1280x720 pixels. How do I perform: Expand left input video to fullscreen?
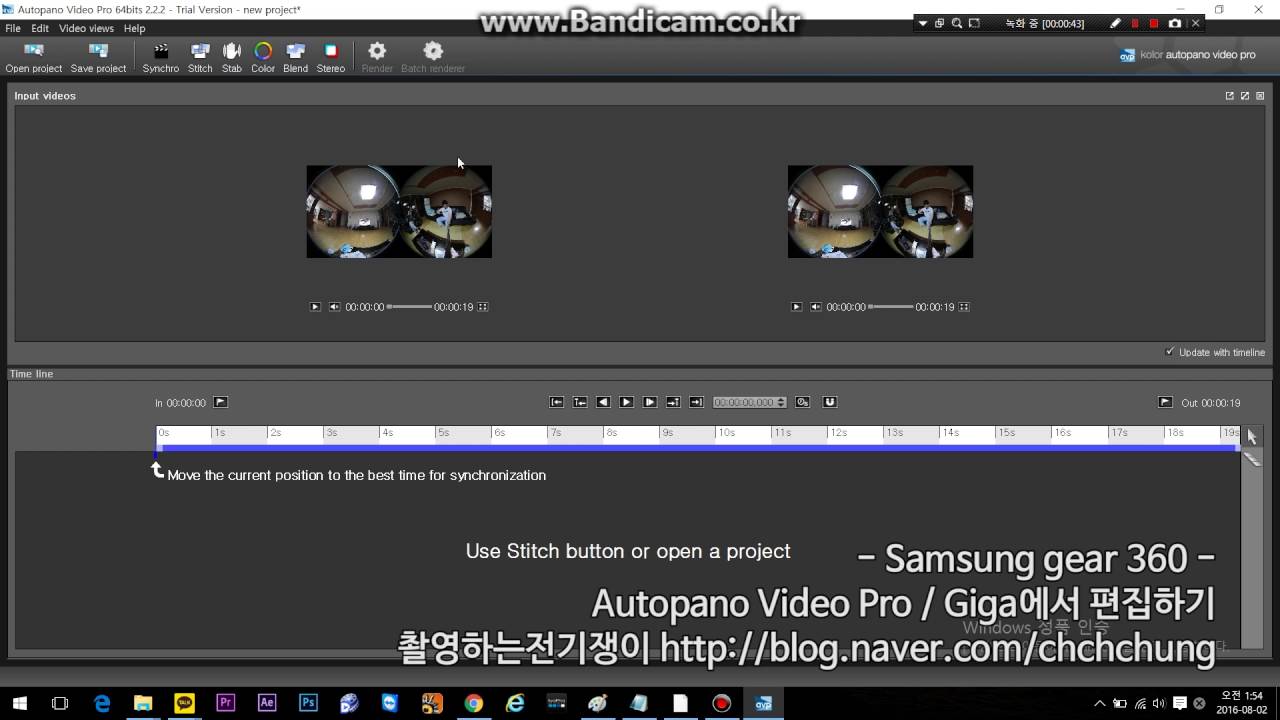[x=483, y=307]
